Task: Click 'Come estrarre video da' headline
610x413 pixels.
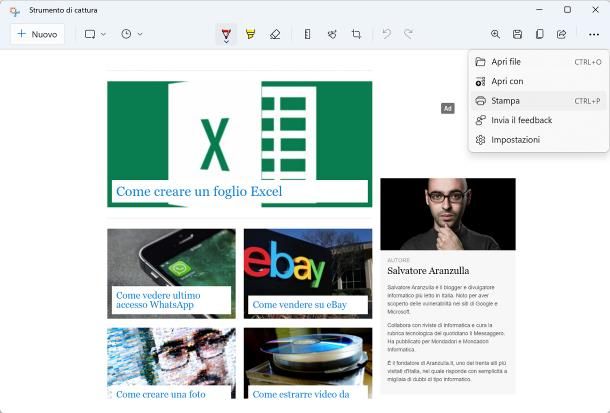Action: pyautogui.click(x=301, y=394)
